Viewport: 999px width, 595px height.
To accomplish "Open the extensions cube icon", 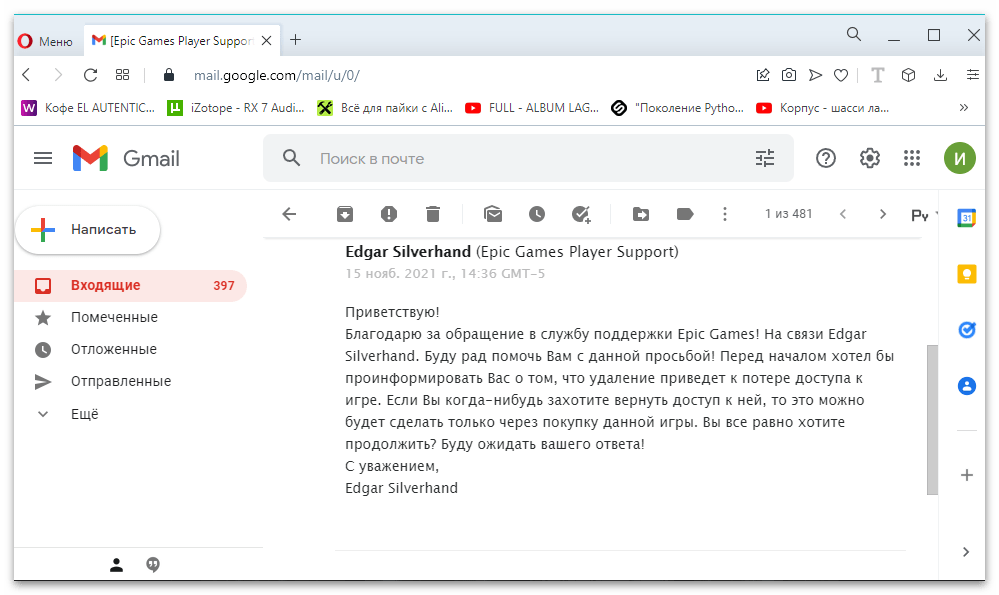I will tap(909, 75).
